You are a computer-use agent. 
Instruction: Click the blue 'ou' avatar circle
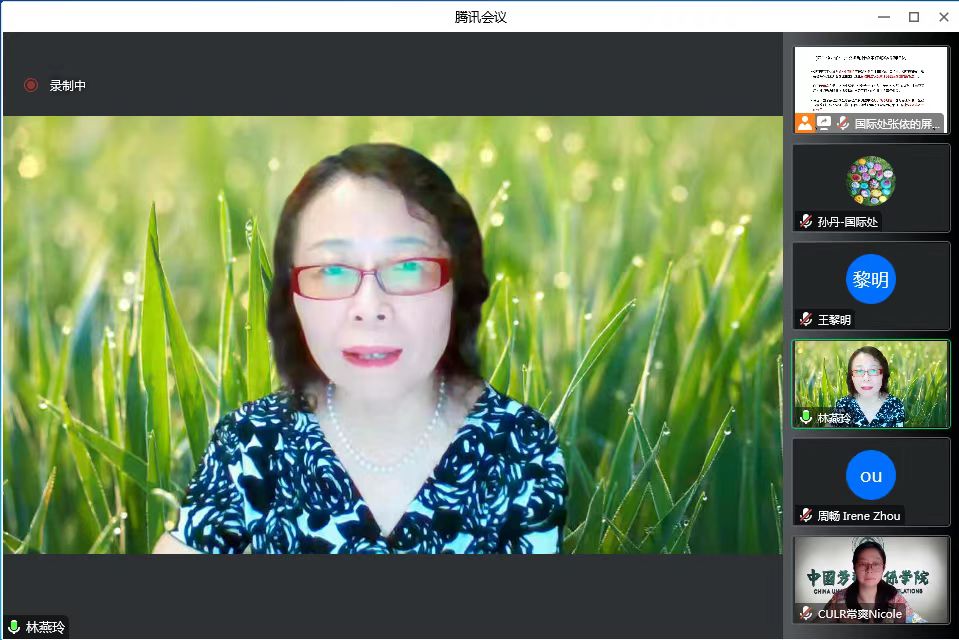[870, 475]
